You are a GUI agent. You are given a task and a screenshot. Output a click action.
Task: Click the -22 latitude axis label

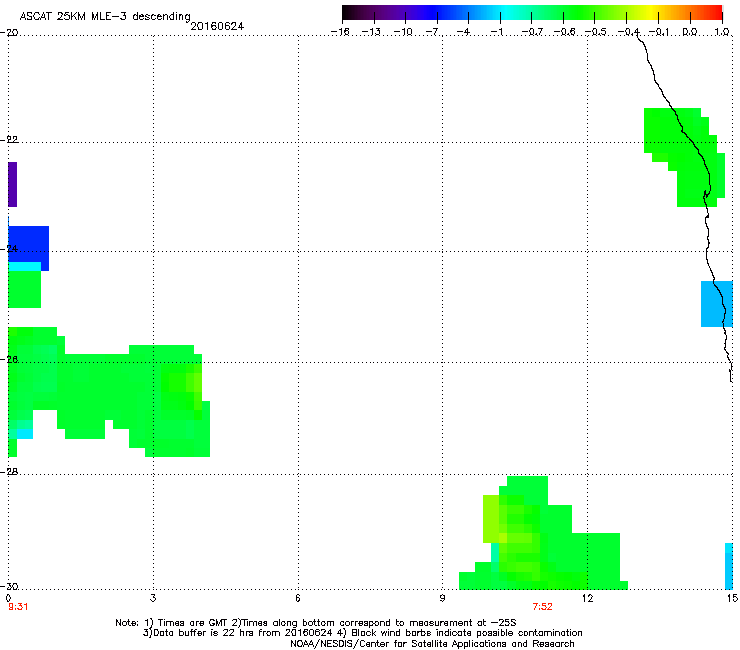coord(9,140)
